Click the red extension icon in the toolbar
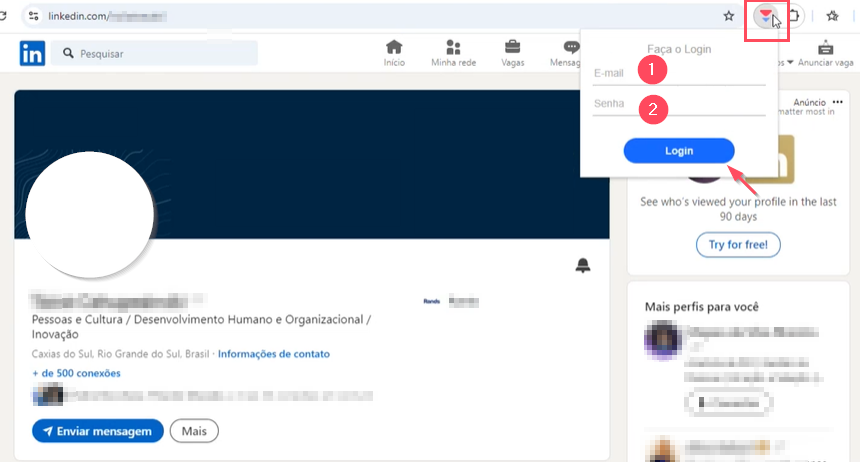 pos(766,16)
